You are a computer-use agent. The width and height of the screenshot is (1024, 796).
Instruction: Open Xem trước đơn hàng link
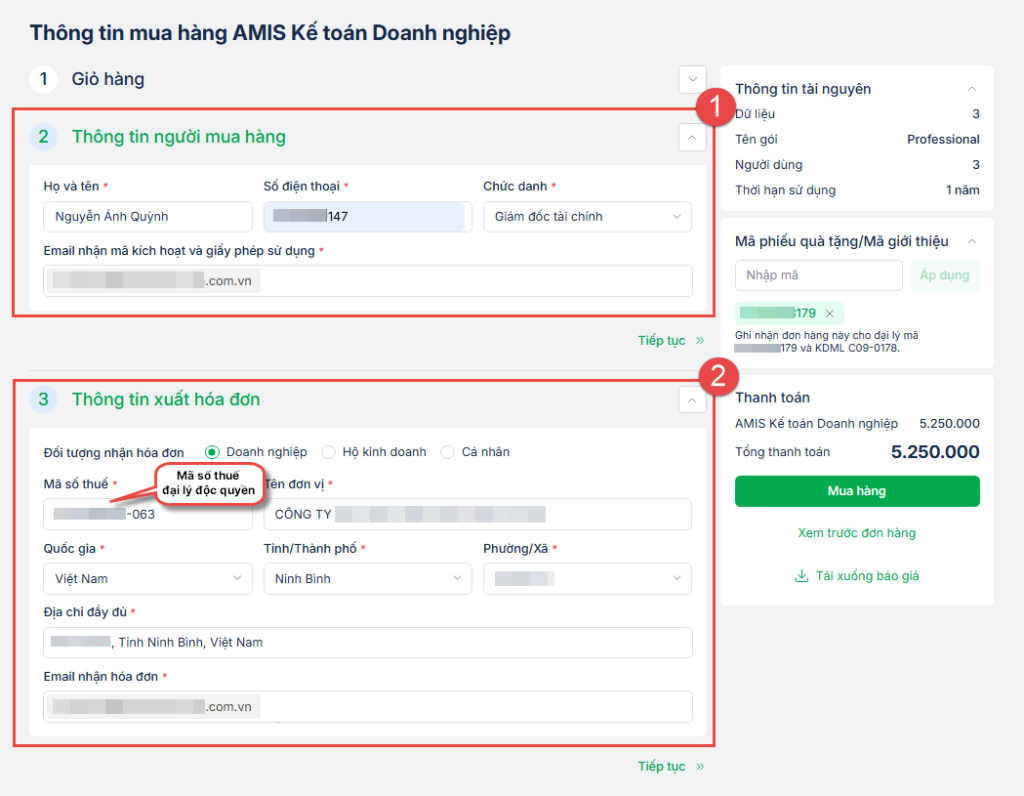857,533
